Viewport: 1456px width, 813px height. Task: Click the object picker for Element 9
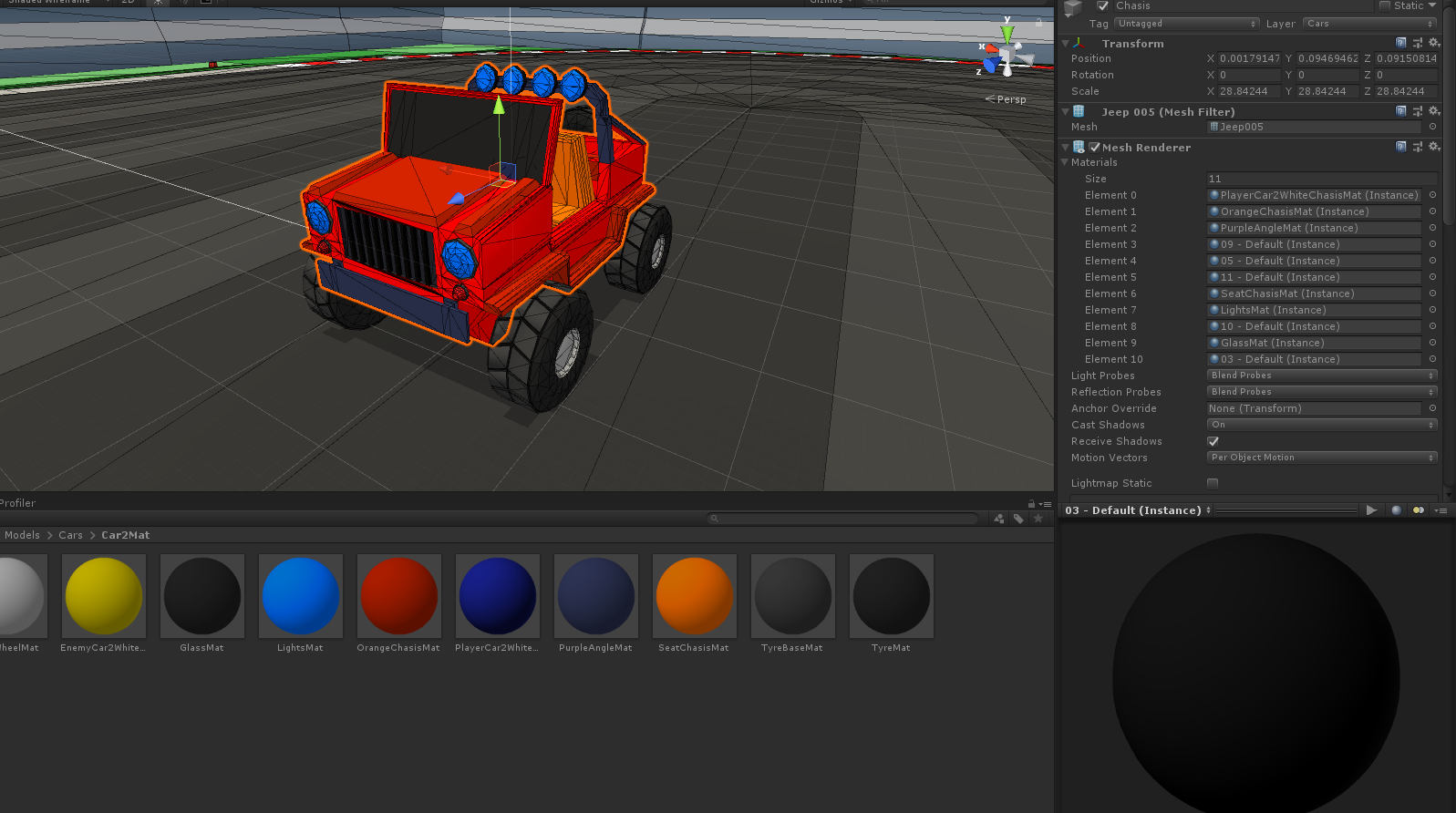click(1432, 343)
